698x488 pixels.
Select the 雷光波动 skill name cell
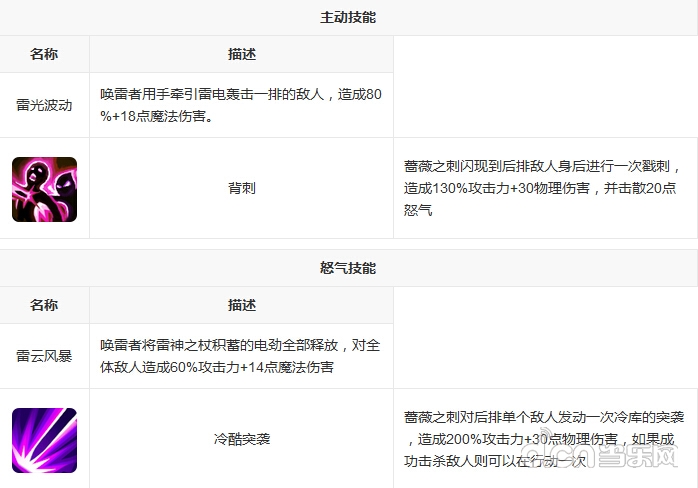click(x=44, y=105)
